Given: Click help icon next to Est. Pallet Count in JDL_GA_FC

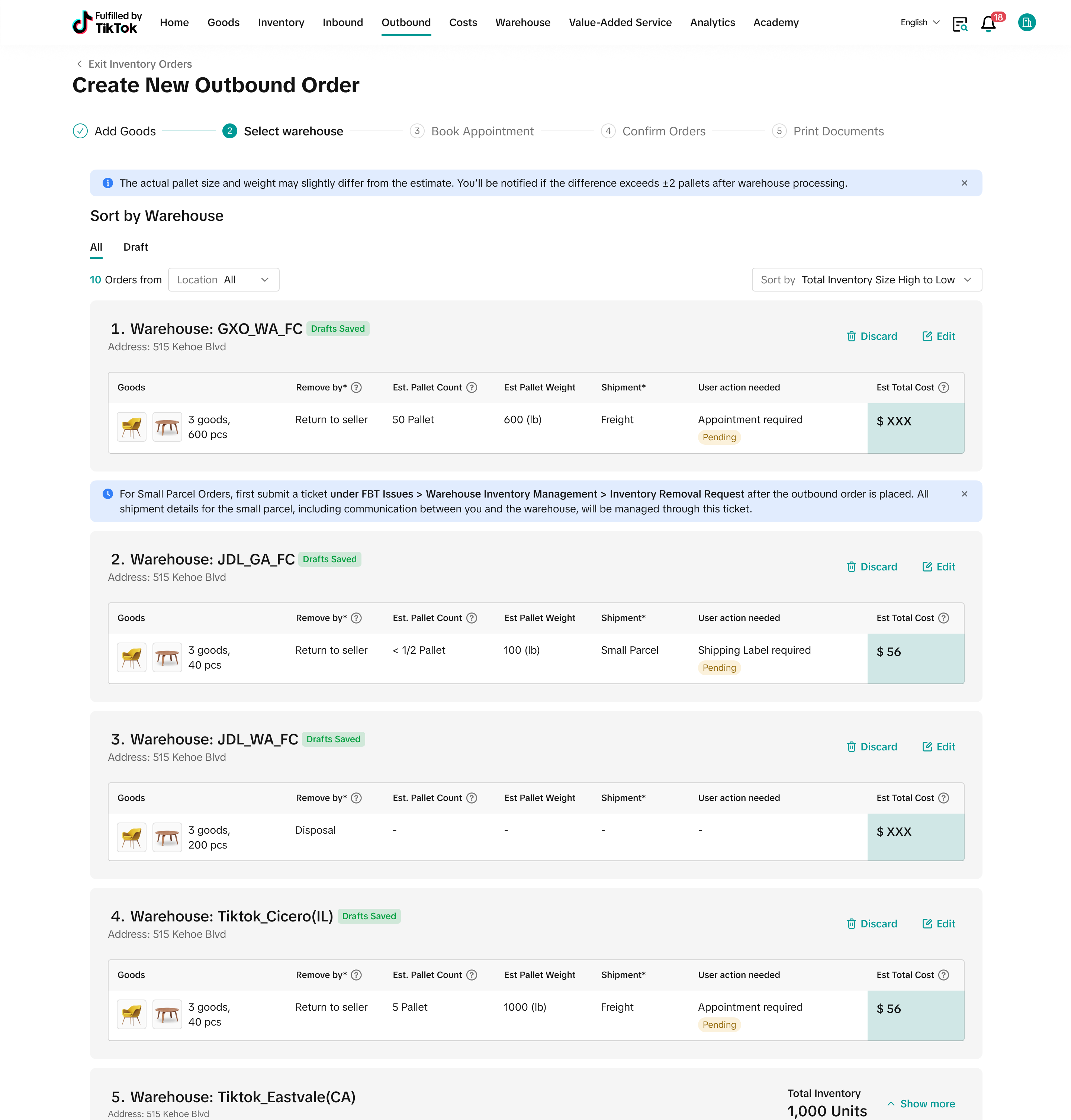Looking at the screenshot, I should tap(472, 618).
